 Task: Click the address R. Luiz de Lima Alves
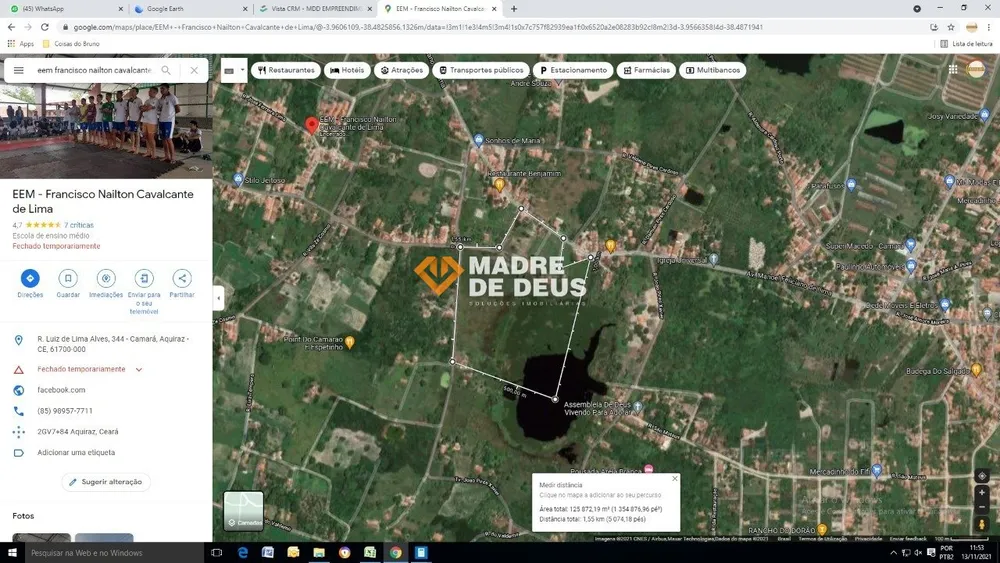click(x=113, y=344)
